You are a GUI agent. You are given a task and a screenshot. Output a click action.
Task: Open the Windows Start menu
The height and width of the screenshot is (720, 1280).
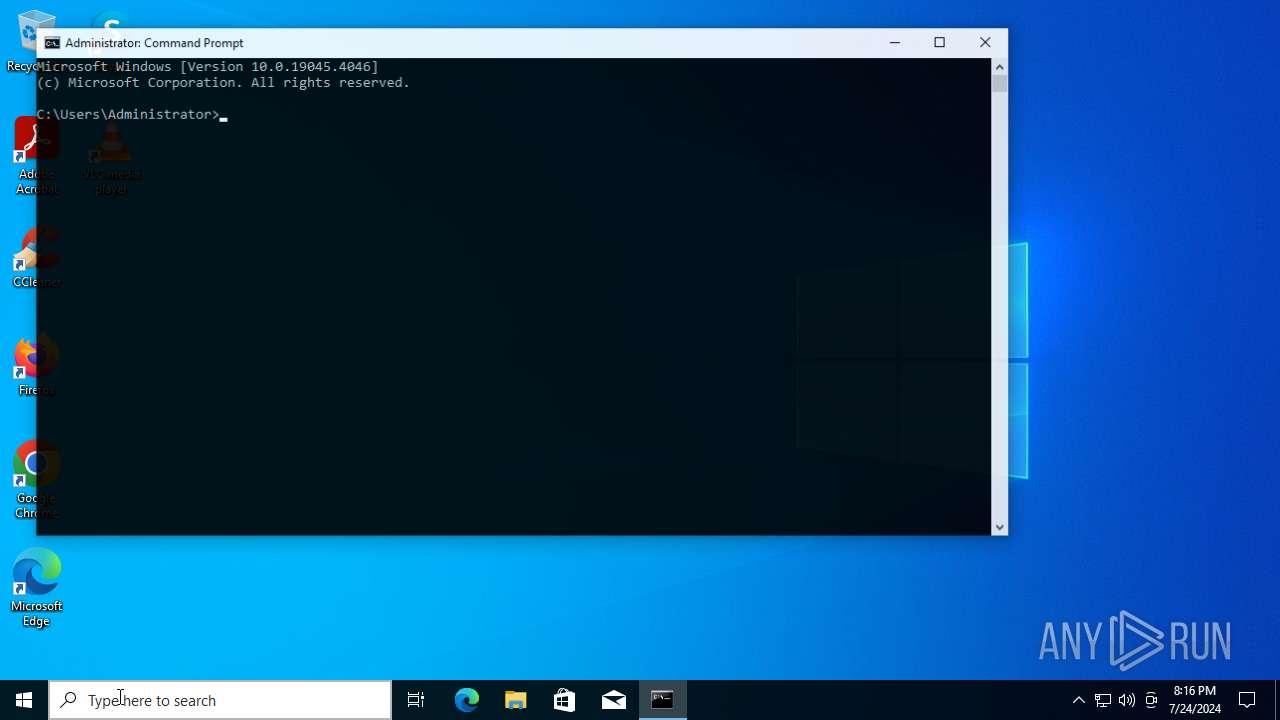click(24, 700)
